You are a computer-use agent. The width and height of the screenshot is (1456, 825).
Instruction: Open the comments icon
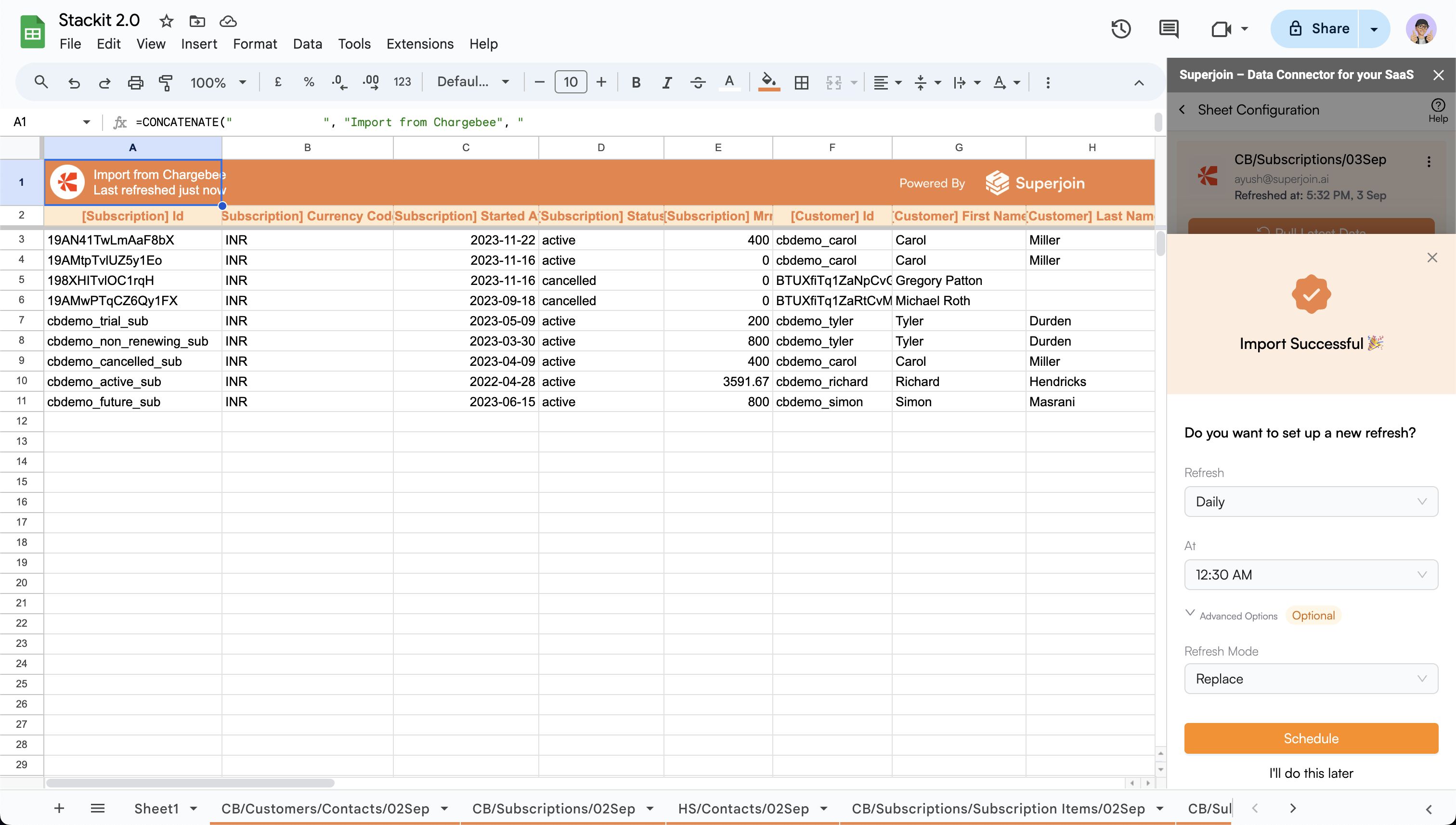[1169, 29]
